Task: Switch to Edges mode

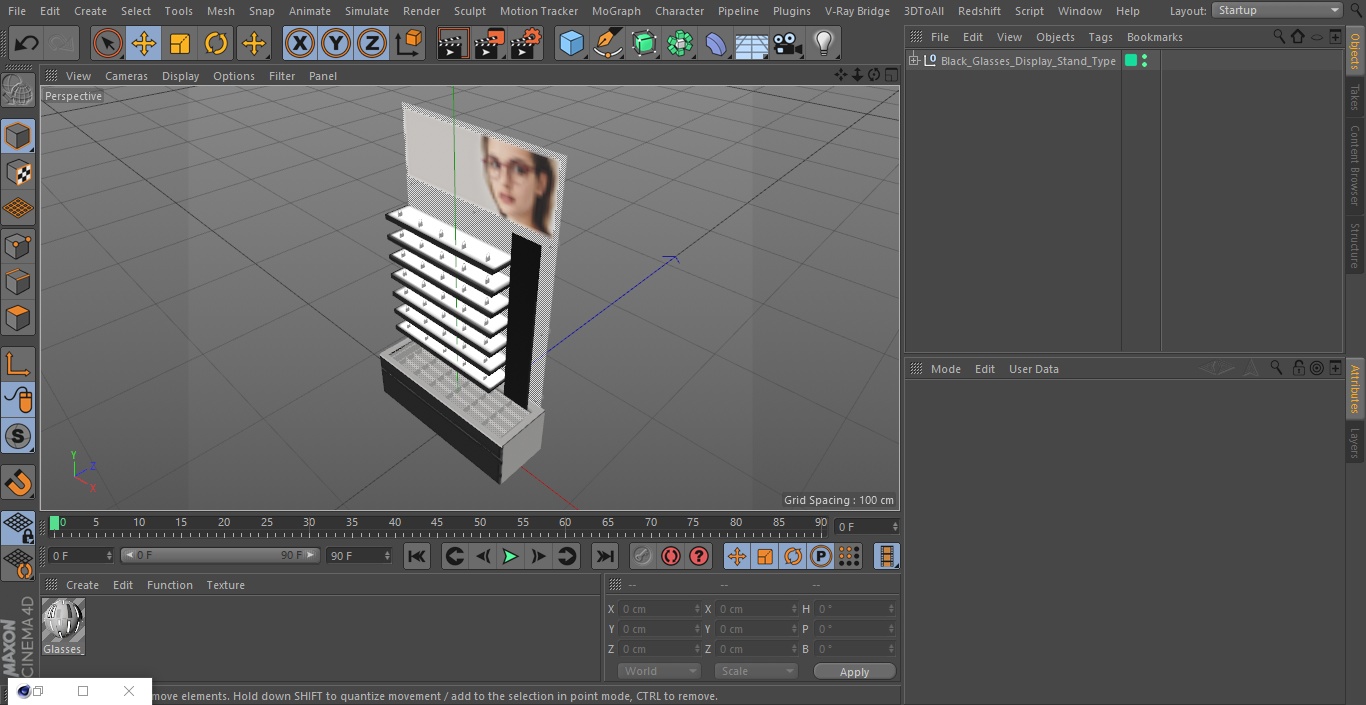Action: pos(18,282)
